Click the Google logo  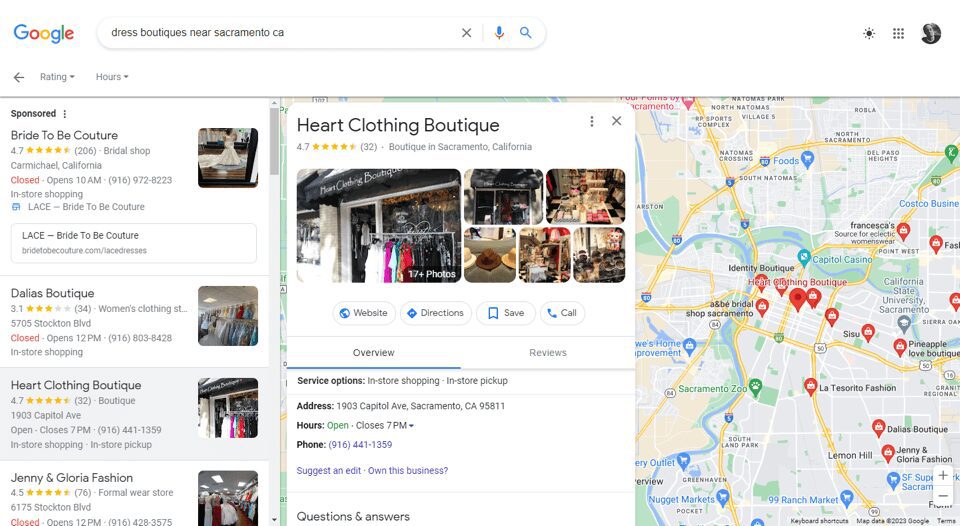click(x=43, y=33)
